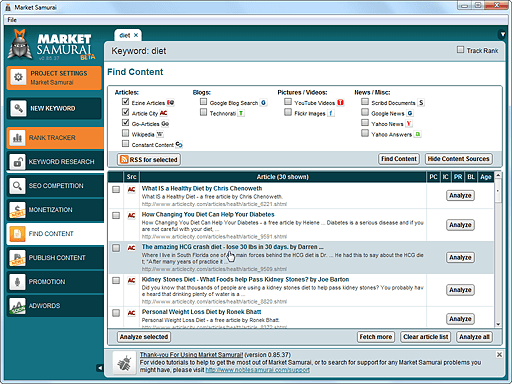Open the Monetization module
The width and height of the screenshot is (512, 384).
pyautogui.click(x=55, y=210)
